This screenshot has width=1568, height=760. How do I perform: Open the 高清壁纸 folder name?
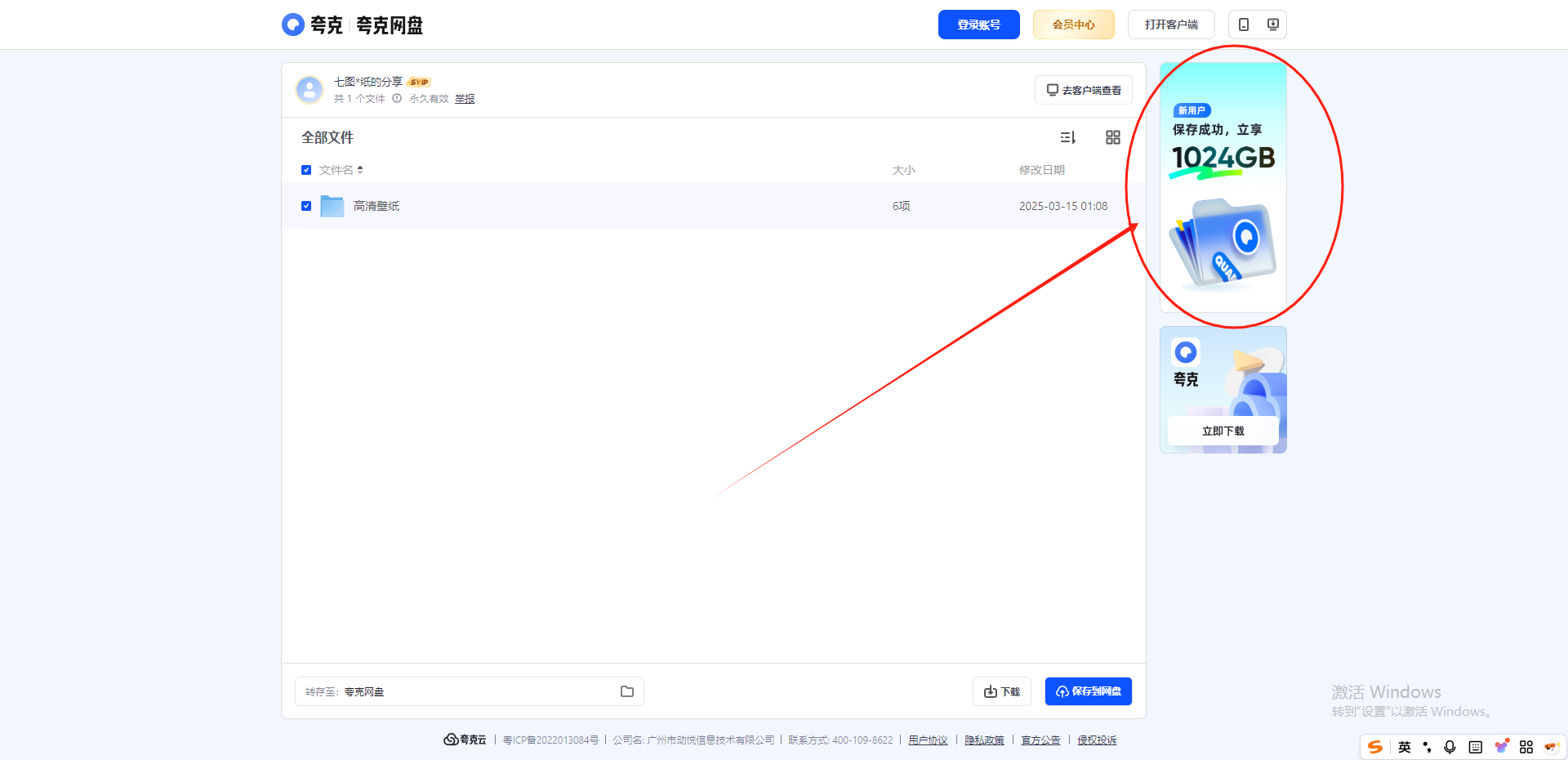376,206
